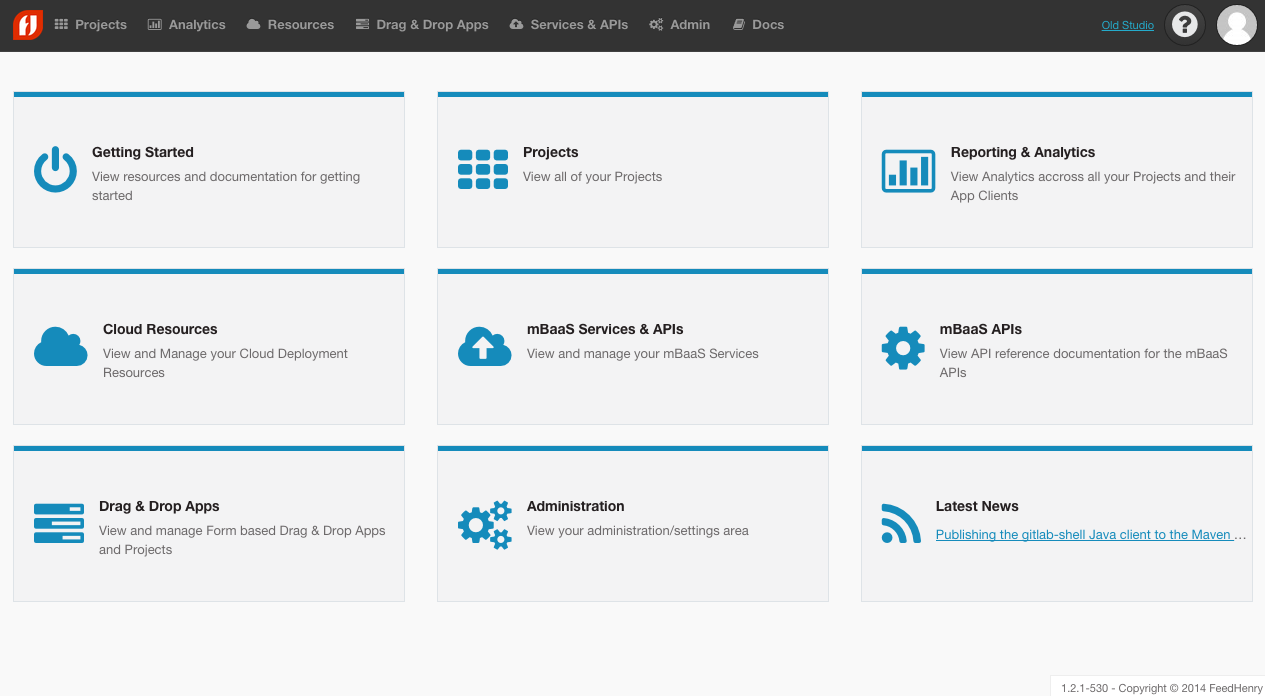Open Analytics in the top navigation
This screenshot has height=696, width=1265.
point(187,24)
